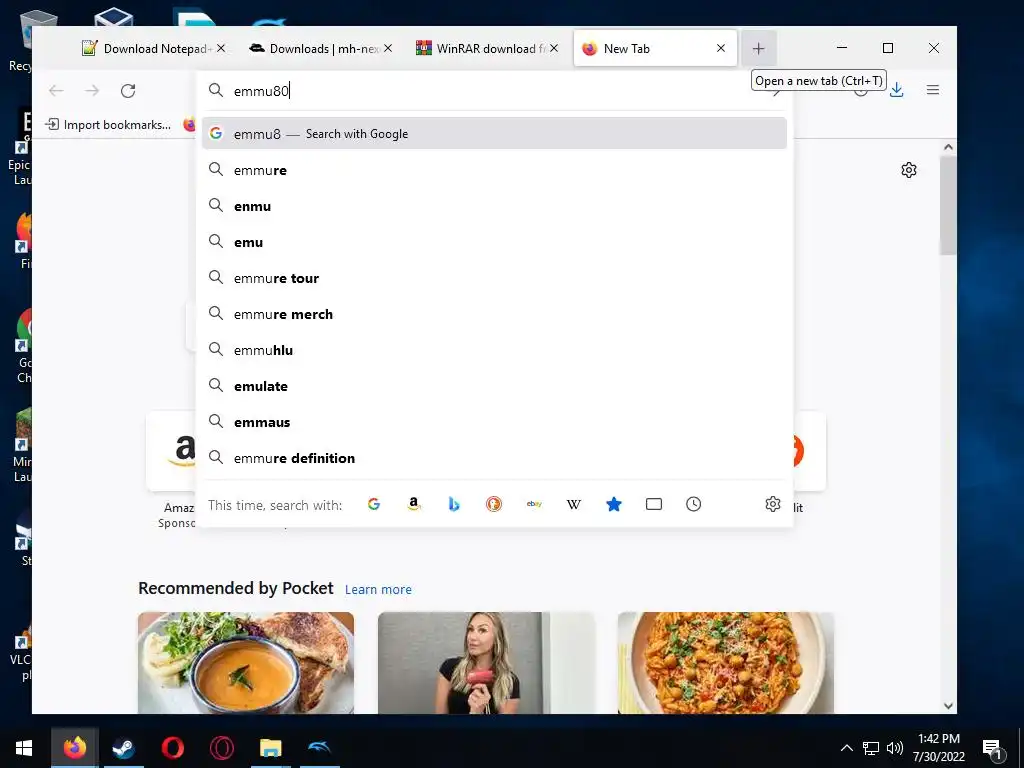Select the 'emmure tour' suggestion
This screenshot has height=768, width=1024.
tap(494, 278)
